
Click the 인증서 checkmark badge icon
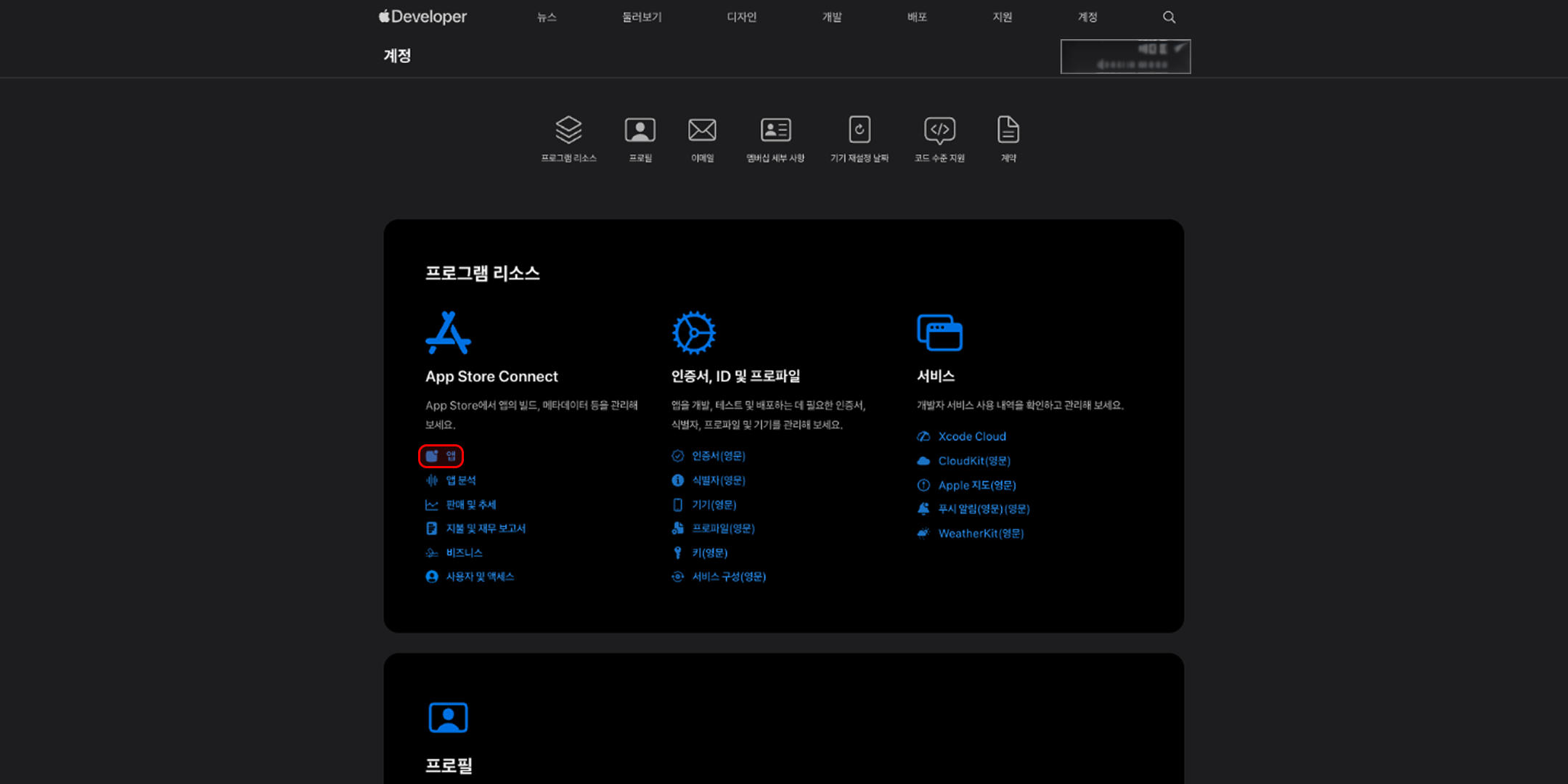[678, 456]
